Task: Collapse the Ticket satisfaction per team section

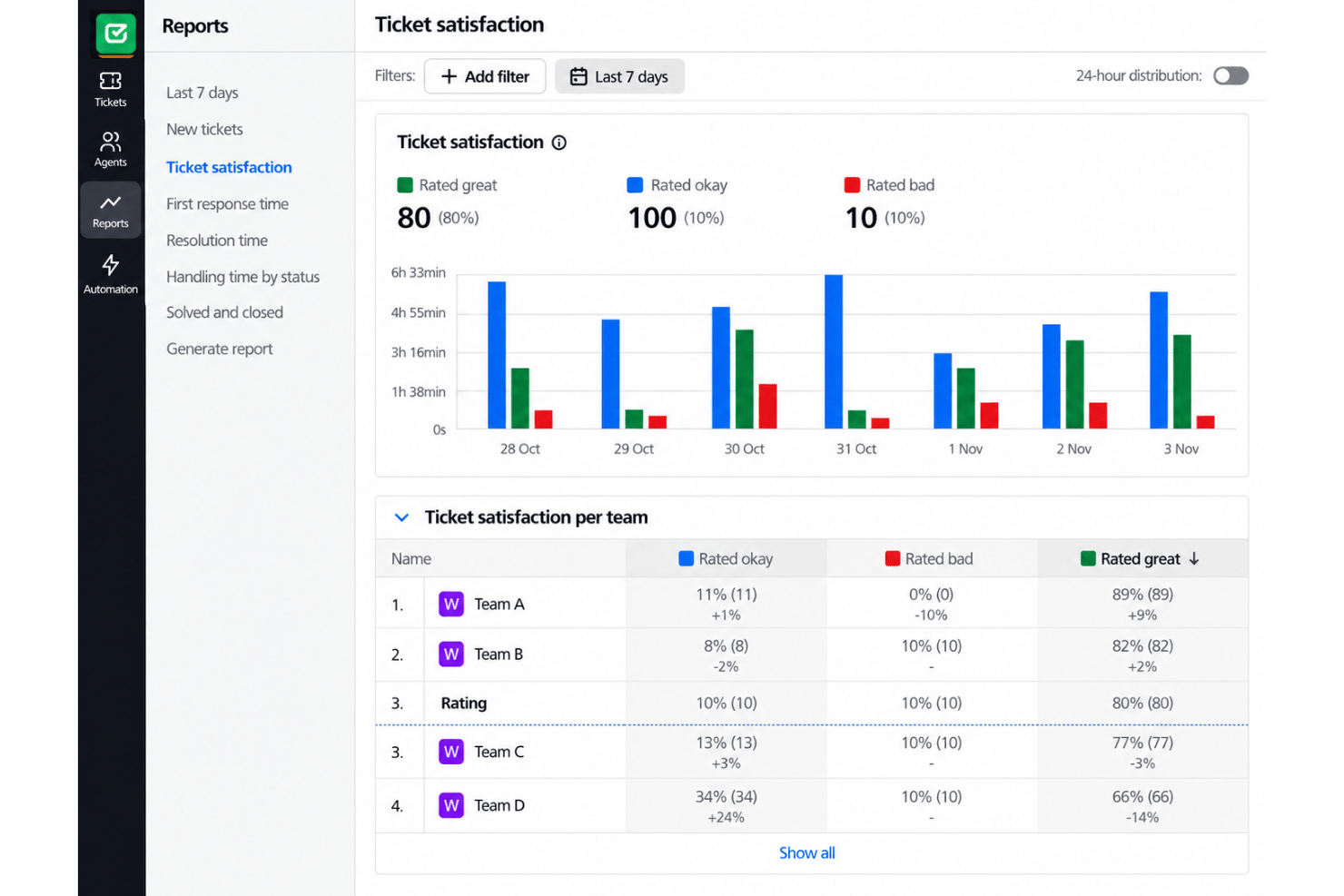Action: [x=401, y=517]
